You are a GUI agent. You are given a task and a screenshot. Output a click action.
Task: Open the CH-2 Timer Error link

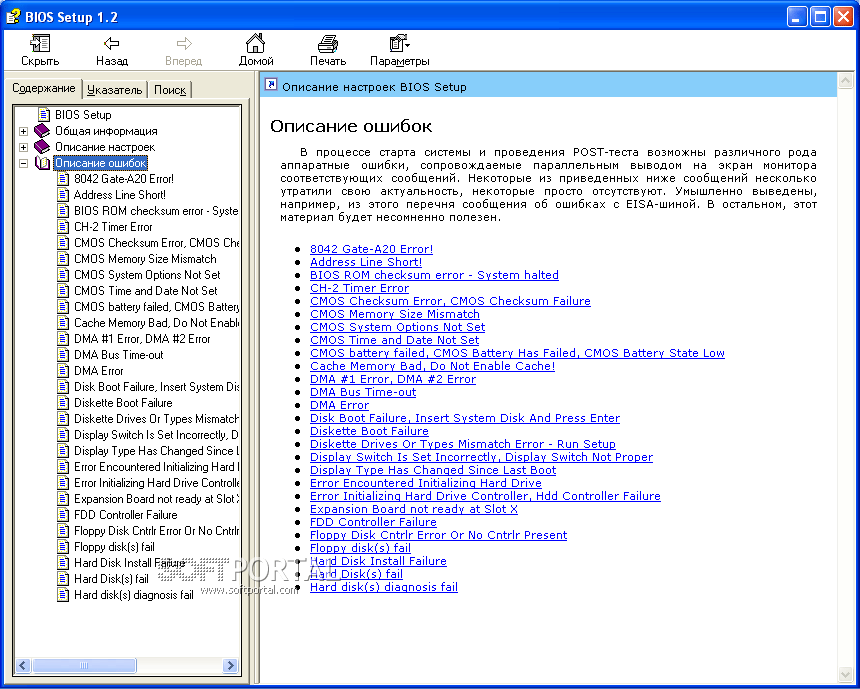[x=359, y=288]
